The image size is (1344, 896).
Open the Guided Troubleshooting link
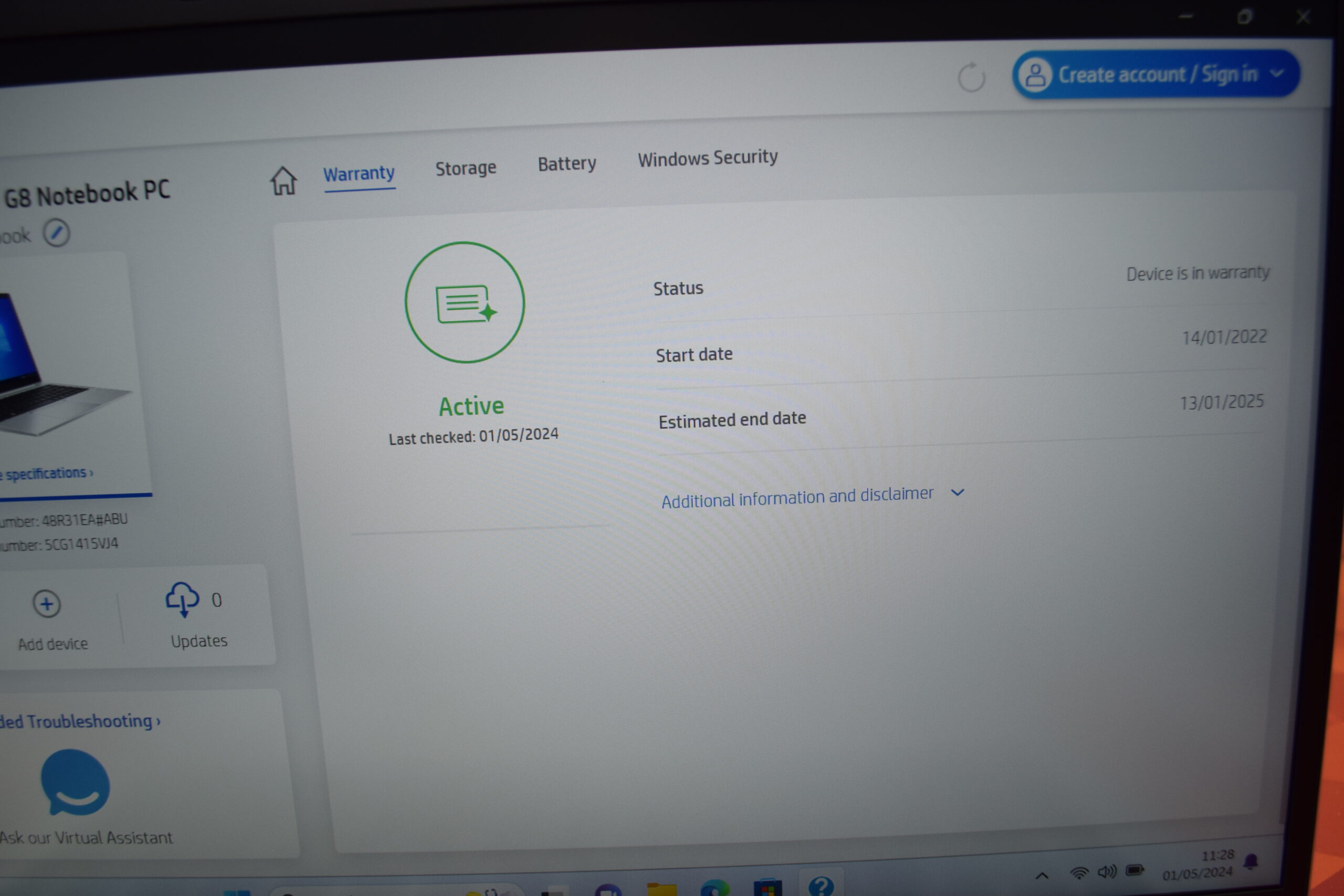point(79,721)
